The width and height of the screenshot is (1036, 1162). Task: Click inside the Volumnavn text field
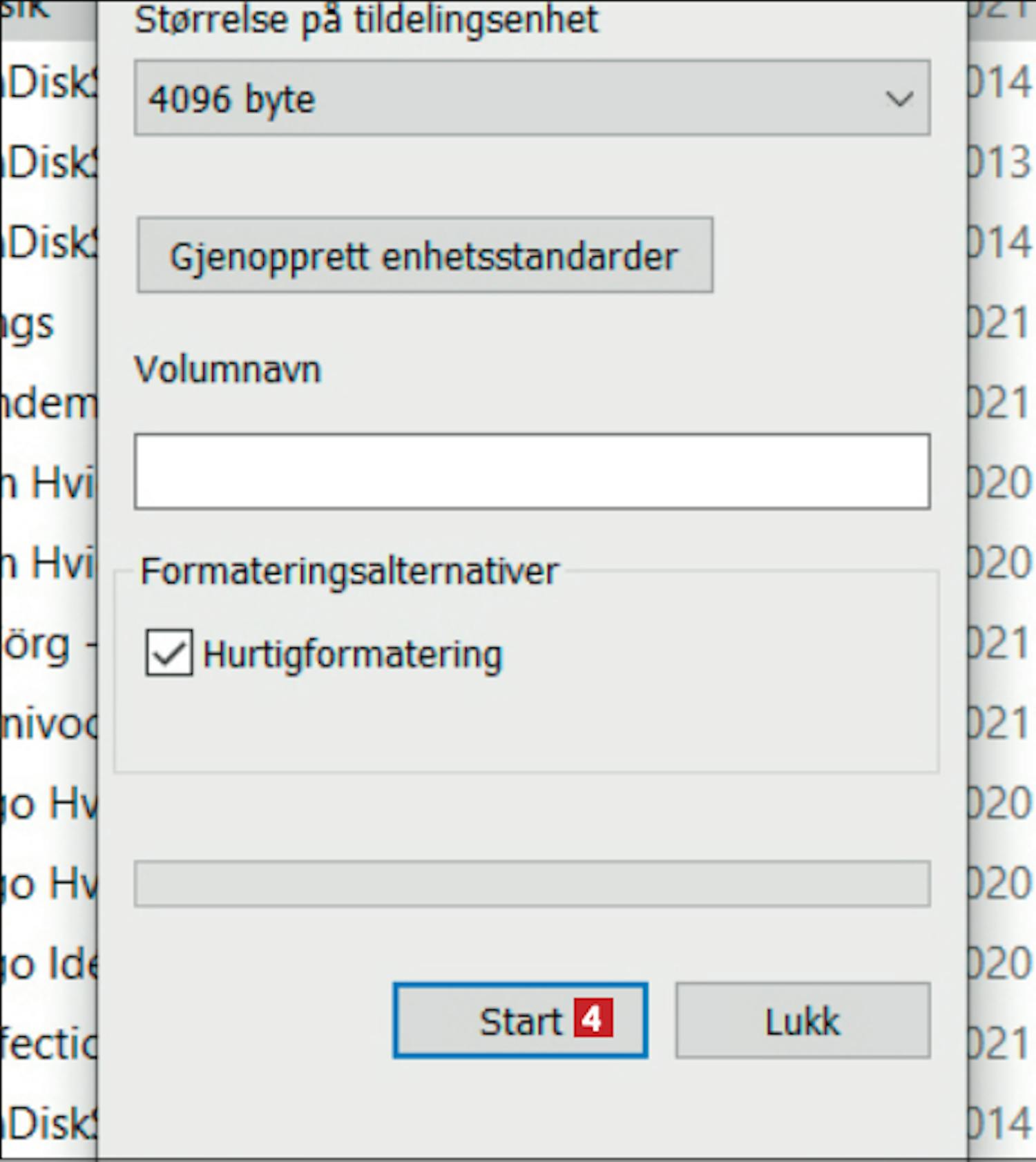[x=532, y=472]
